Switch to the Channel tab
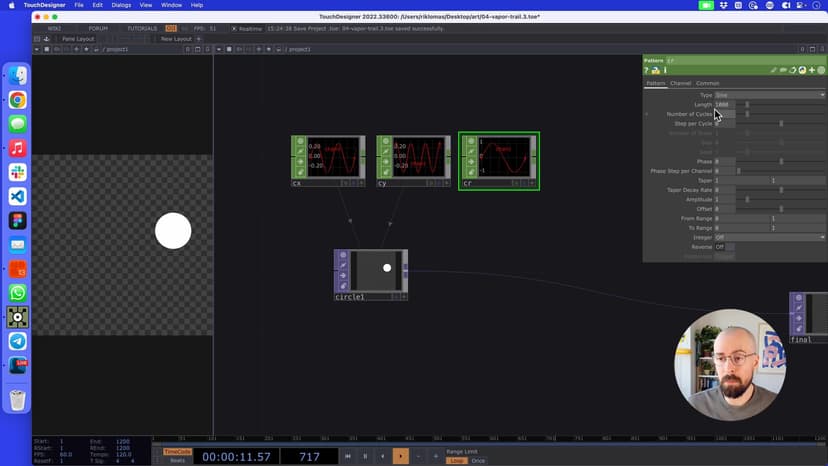 click(x=680, y=83)
